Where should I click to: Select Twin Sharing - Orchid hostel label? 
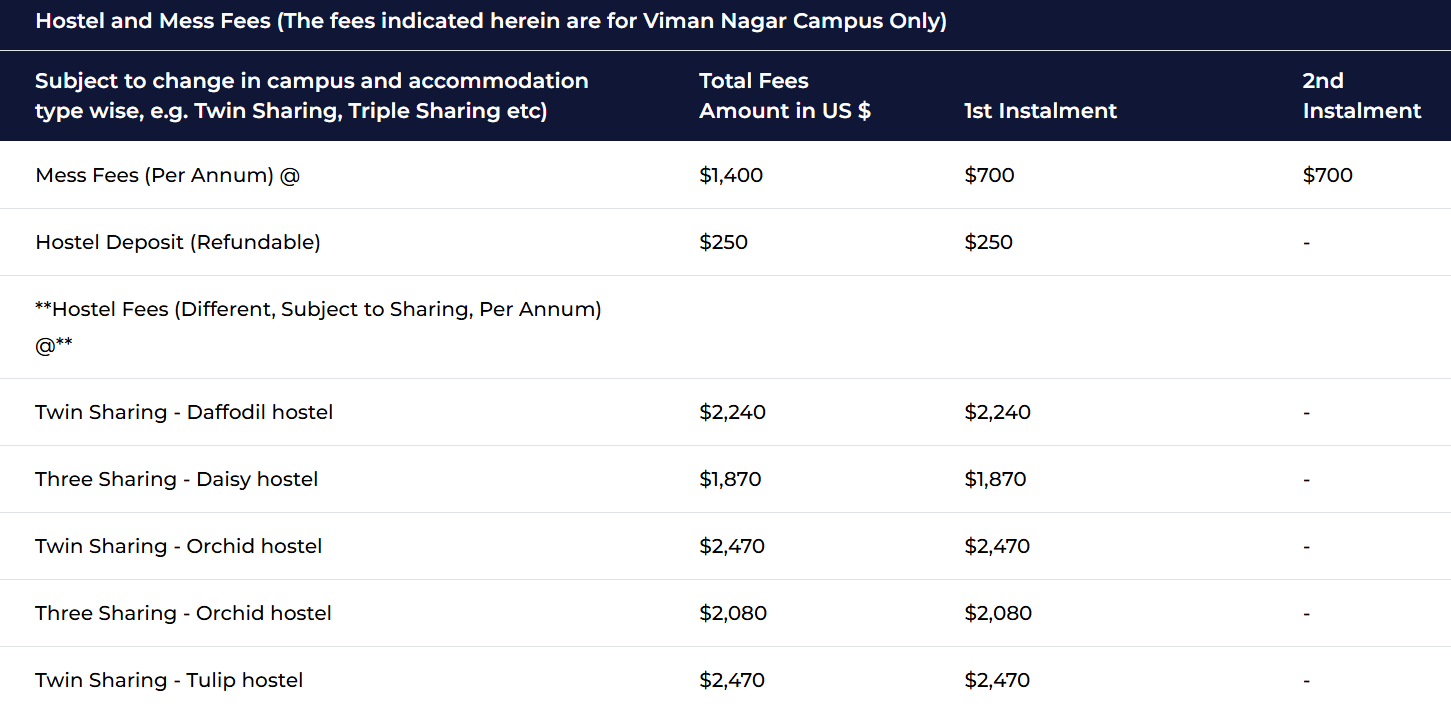coord(178,546)
